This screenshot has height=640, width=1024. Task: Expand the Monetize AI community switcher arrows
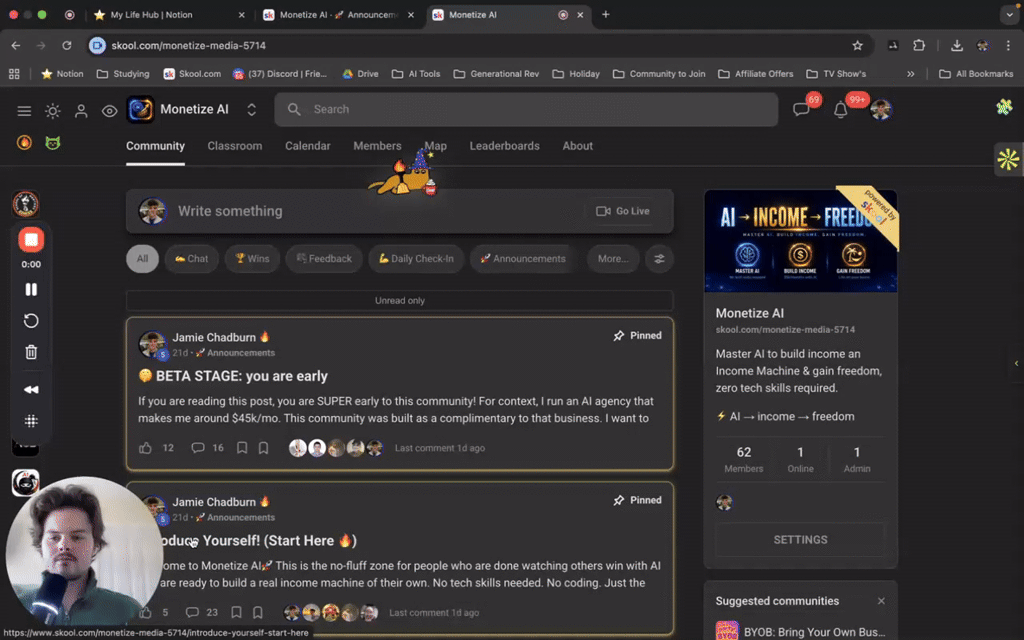point(251,110)
